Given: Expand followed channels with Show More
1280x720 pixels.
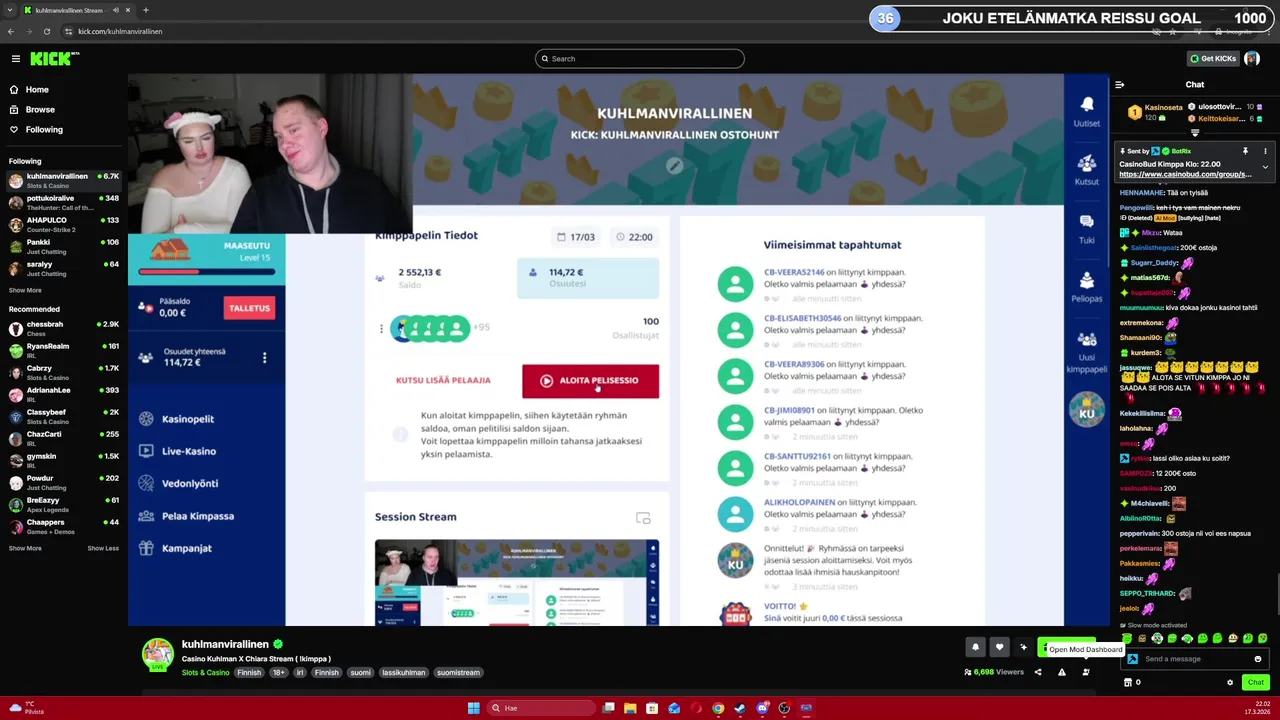Looking at the screenshot, I should tap(25, 291).
